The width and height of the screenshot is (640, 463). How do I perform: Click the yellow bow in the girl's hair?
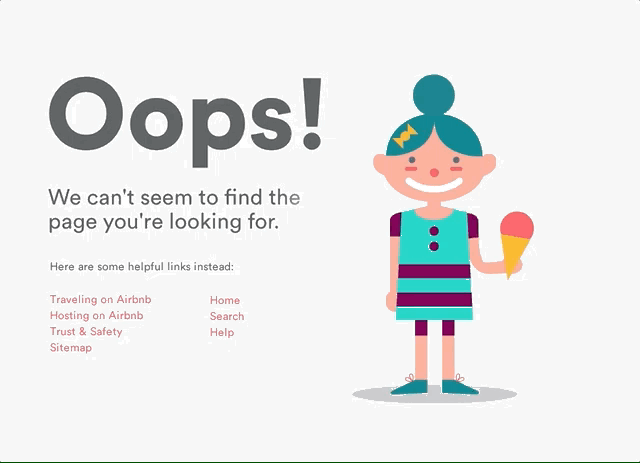click(404, 136)
